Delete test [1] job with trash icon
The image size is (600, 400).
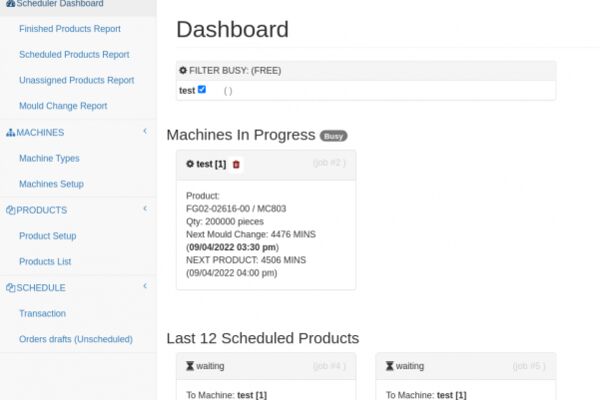pyautogui.click(x=236, y=164)
